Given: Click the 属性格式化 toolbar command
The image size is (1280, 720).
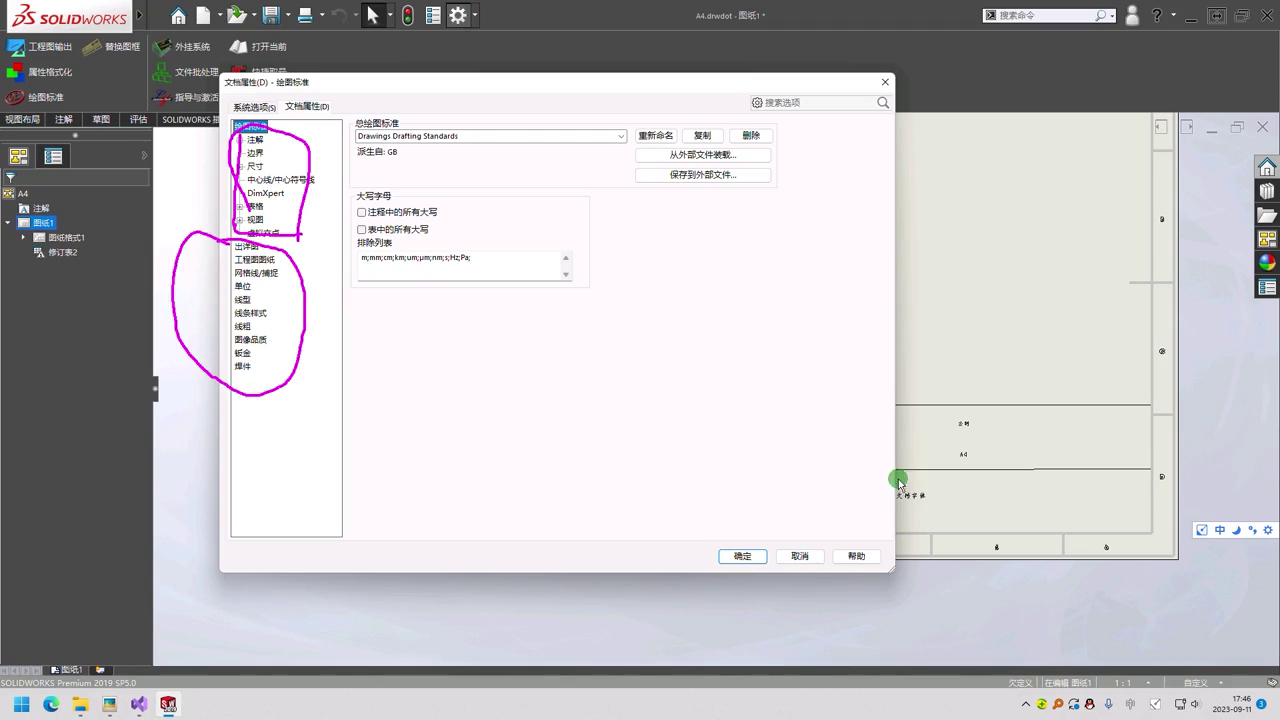Looking at the screenshot, I should (x=40, y=72).
